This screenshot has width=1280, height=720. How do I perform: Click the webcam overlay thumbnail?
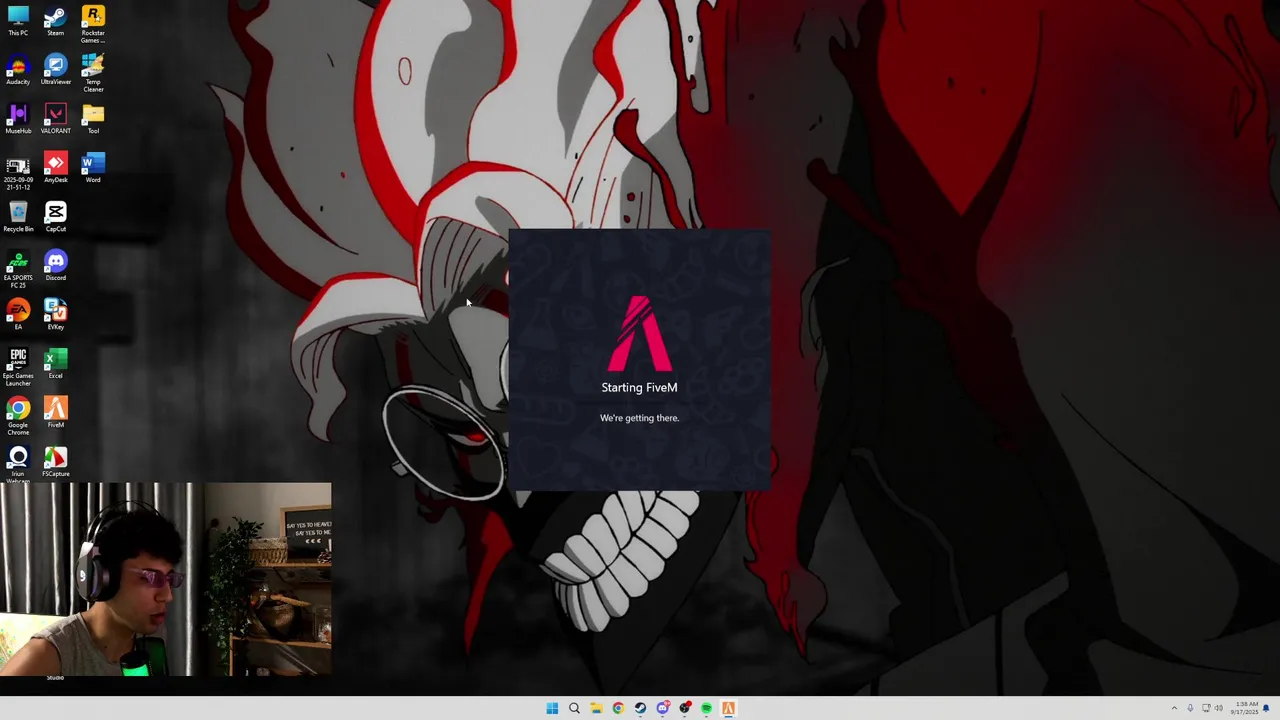click(x=166, y=579)
